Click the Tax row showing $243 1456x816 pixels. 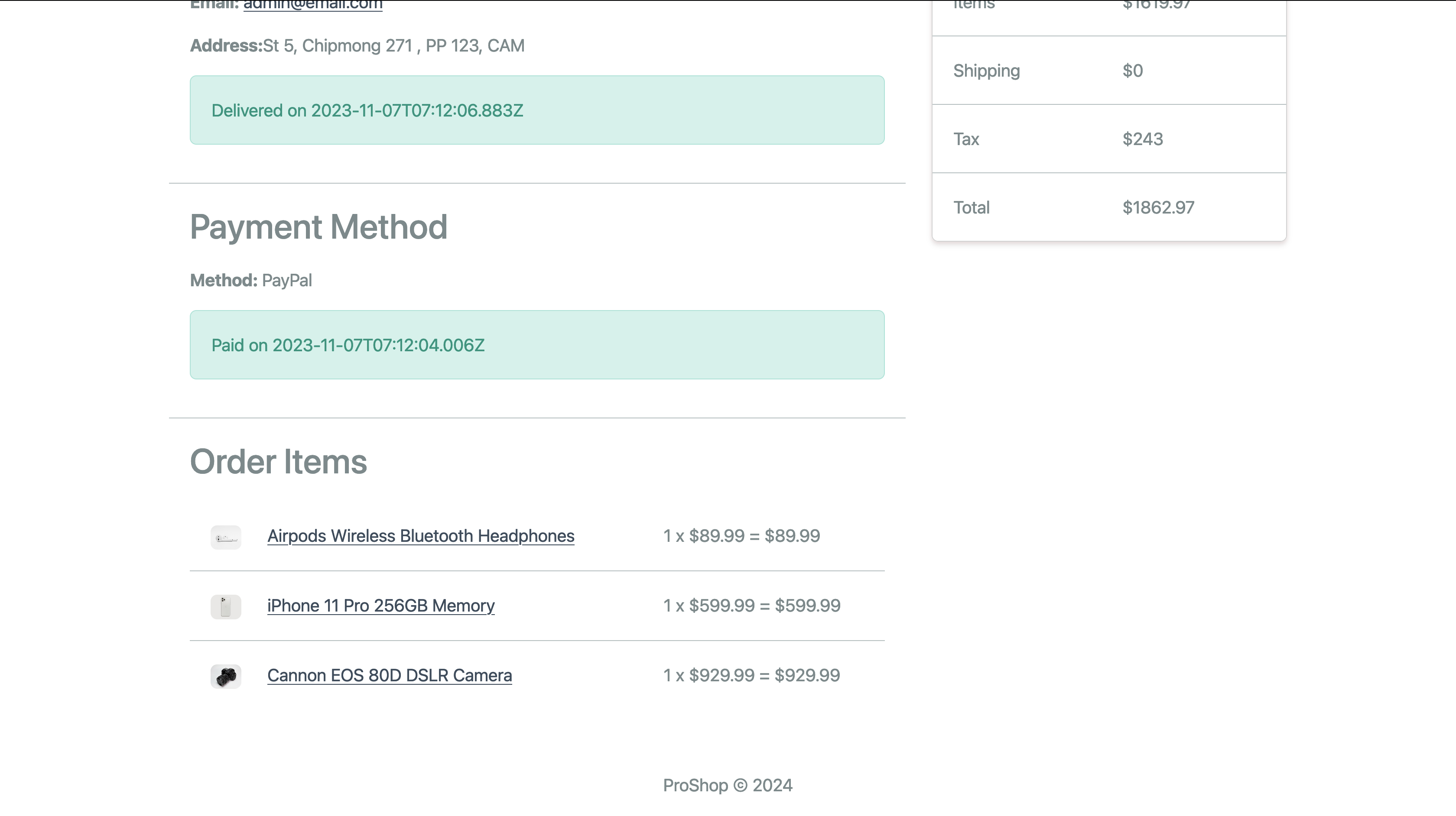coord(1108,139)
